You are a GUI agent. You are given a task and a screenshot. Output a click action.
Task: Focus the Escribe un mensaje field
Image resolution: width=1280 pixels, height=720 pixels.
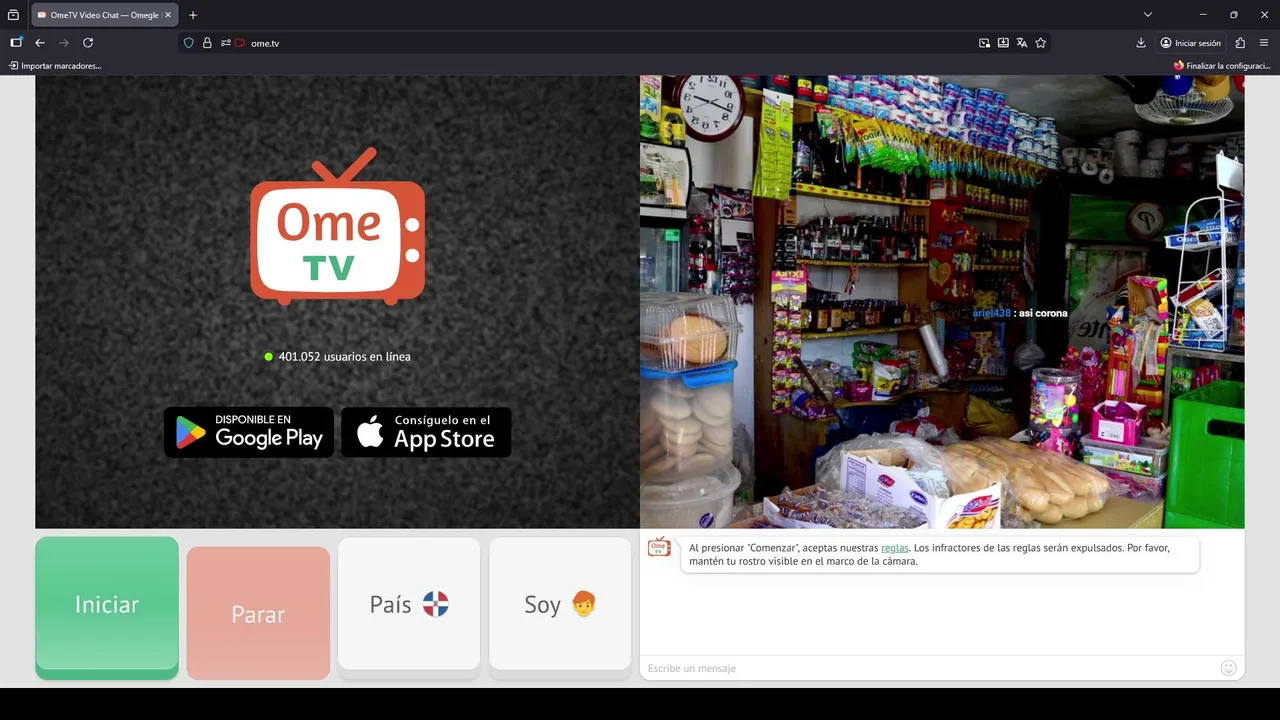[x=928, y=668]
